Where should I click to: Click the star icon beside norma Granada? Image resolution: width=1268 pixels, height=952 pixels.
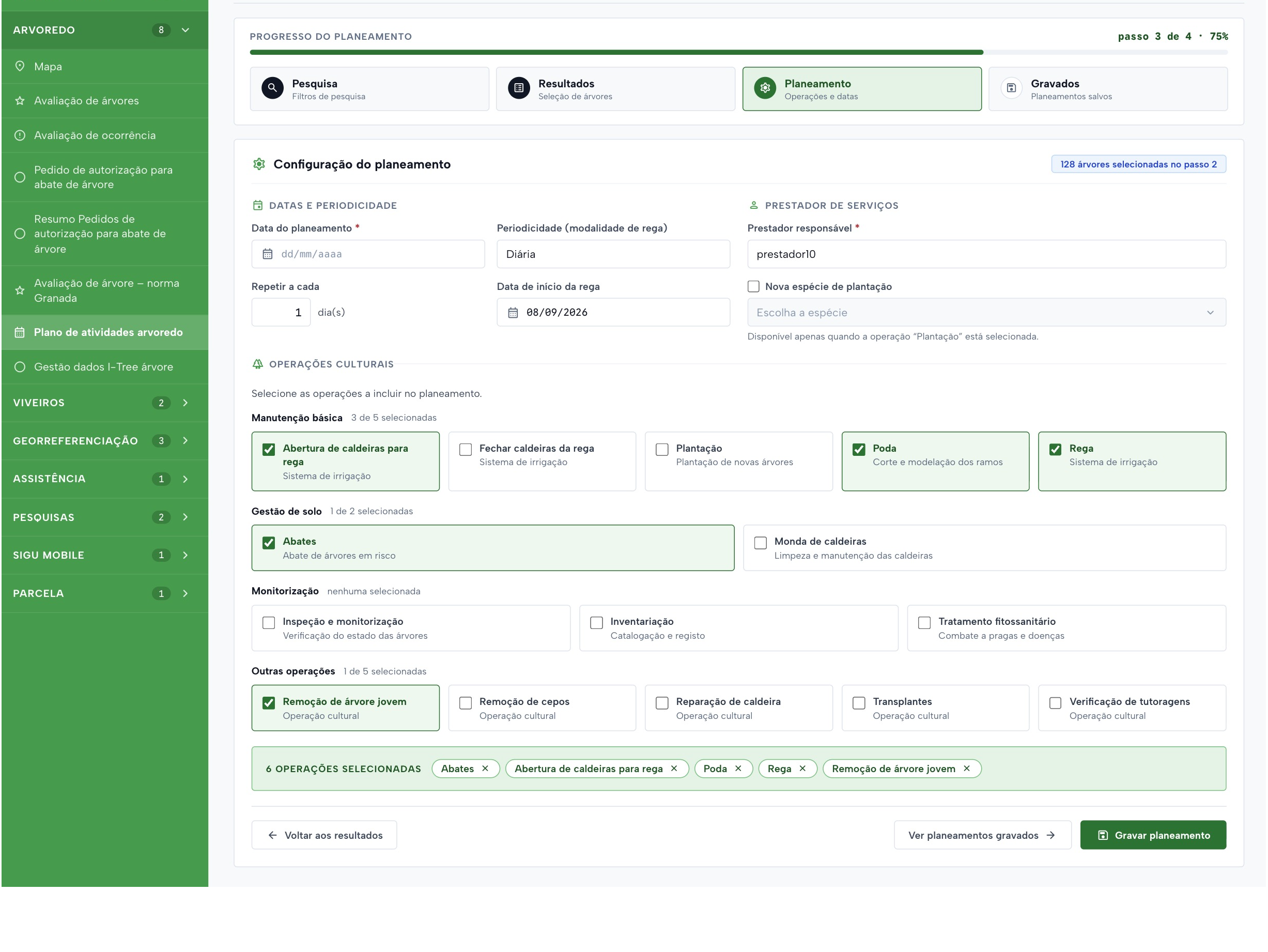[20, 290]
